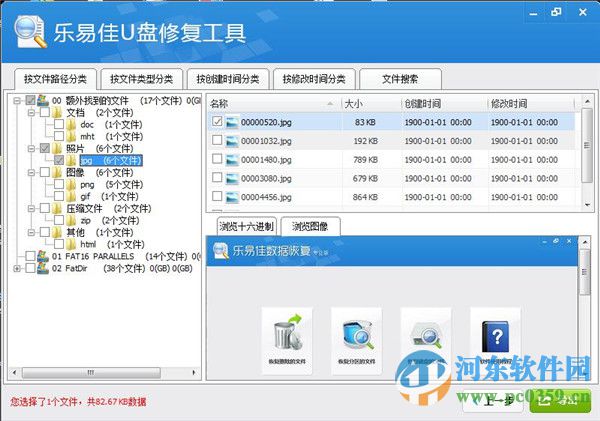Collapse the 图像 tree node
The image size is (600, 421).
point(31,173)
